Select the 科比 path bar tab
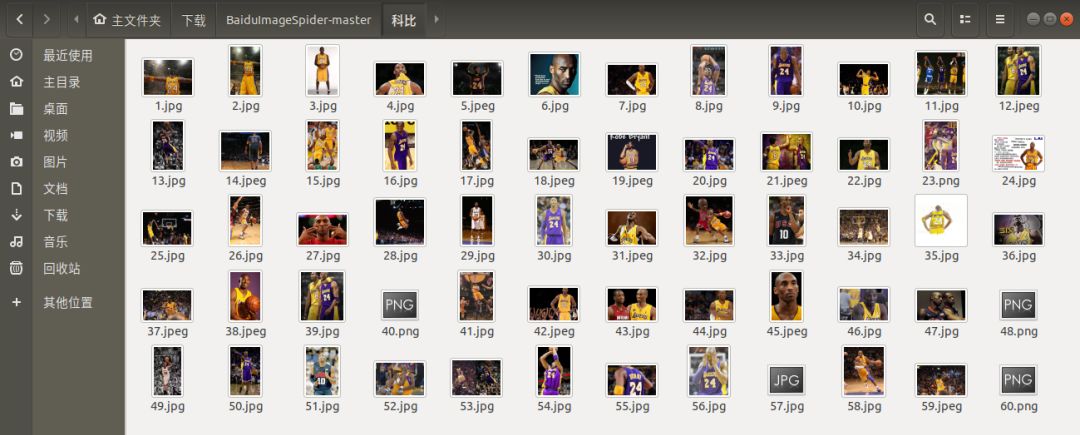The image size is (1080, 435). [404, 20]
